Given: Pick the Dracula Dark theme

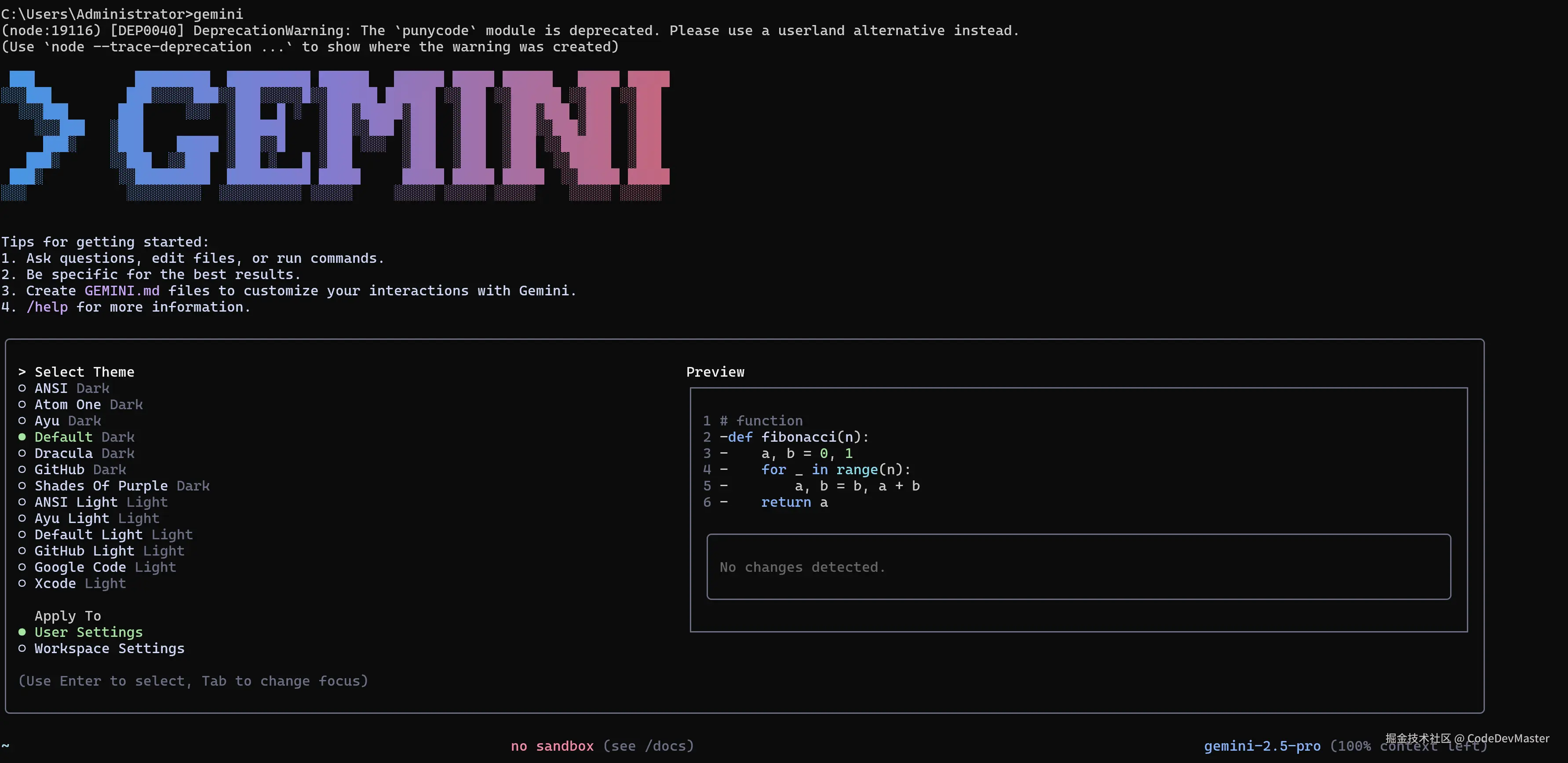Looking at the screenshot, I should (76, 453).
